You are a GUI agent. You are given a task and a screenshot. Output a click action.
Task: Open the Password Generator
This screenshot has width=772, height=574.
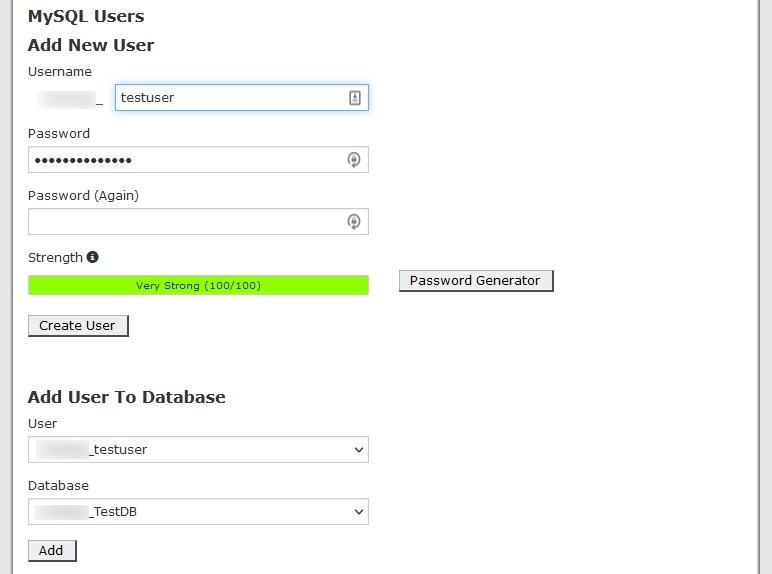coord(475,281)
